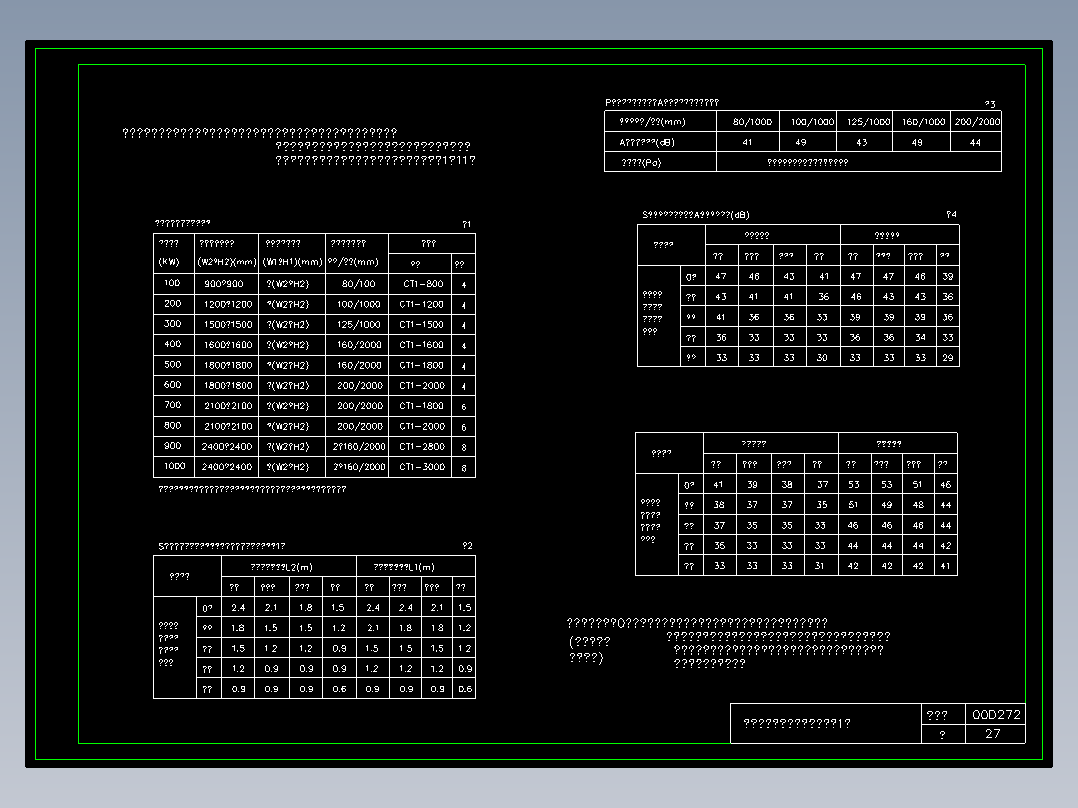The image size is (1078, 808).
Task: Click the 80/100 cell
Action: point(359,284)
